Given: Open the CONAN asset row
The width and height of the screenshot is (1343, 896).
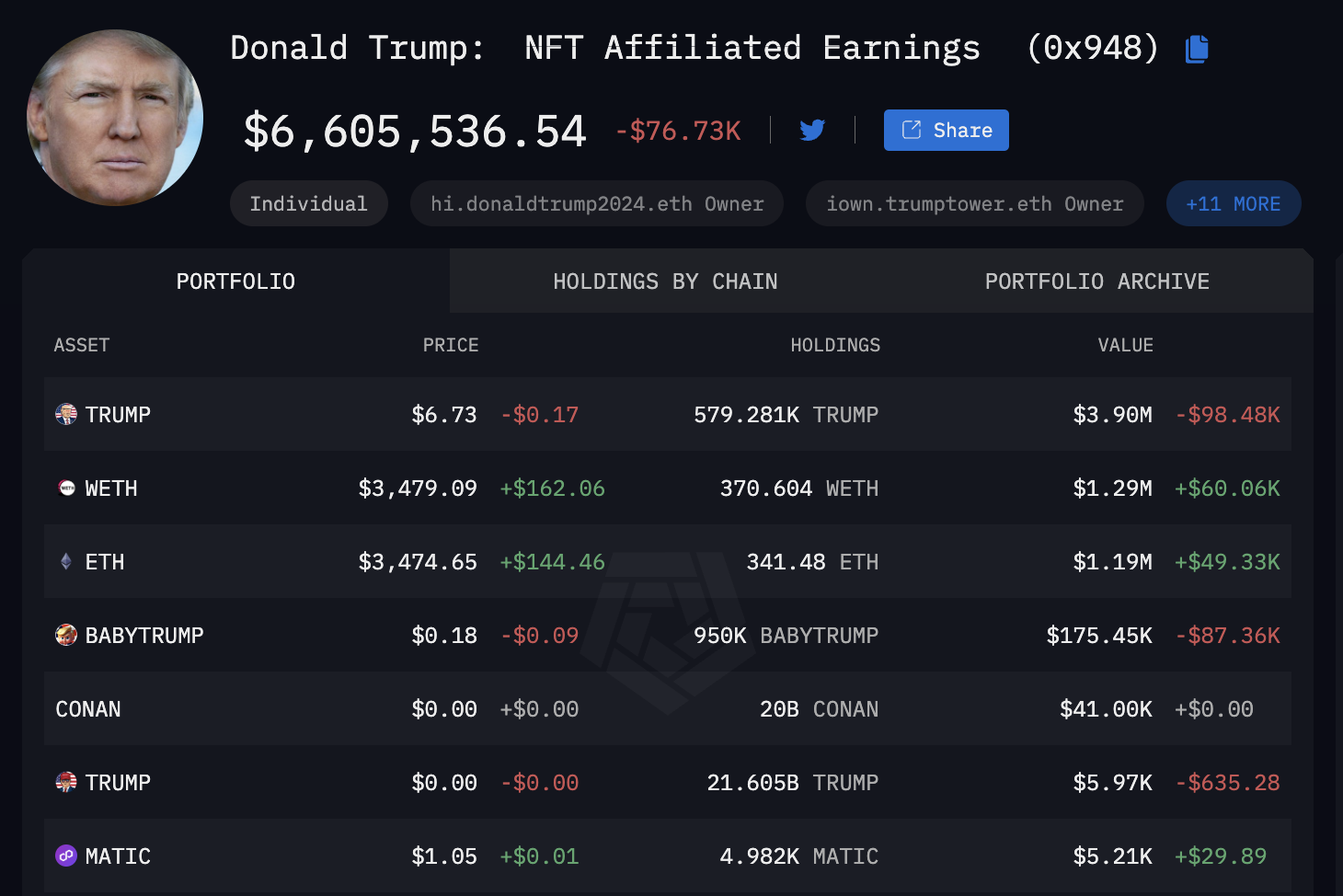Looking at the screenshot, I should (88, 709).
